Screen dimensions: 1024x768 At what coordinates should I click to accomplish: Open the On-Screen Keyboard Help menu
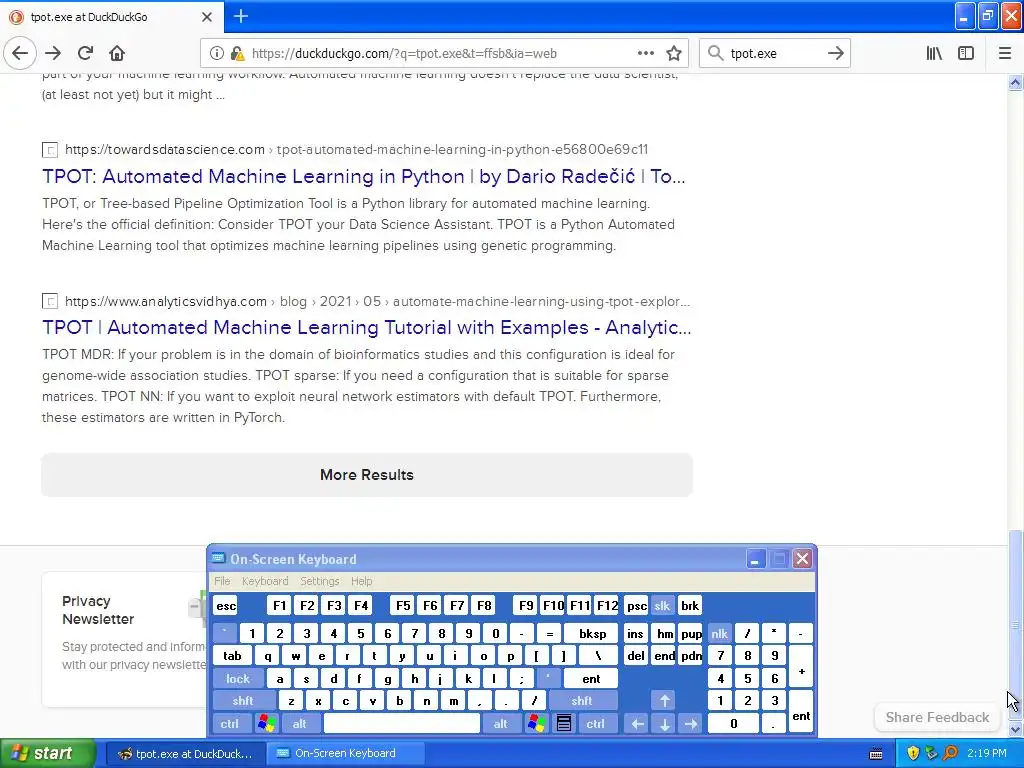361,581
